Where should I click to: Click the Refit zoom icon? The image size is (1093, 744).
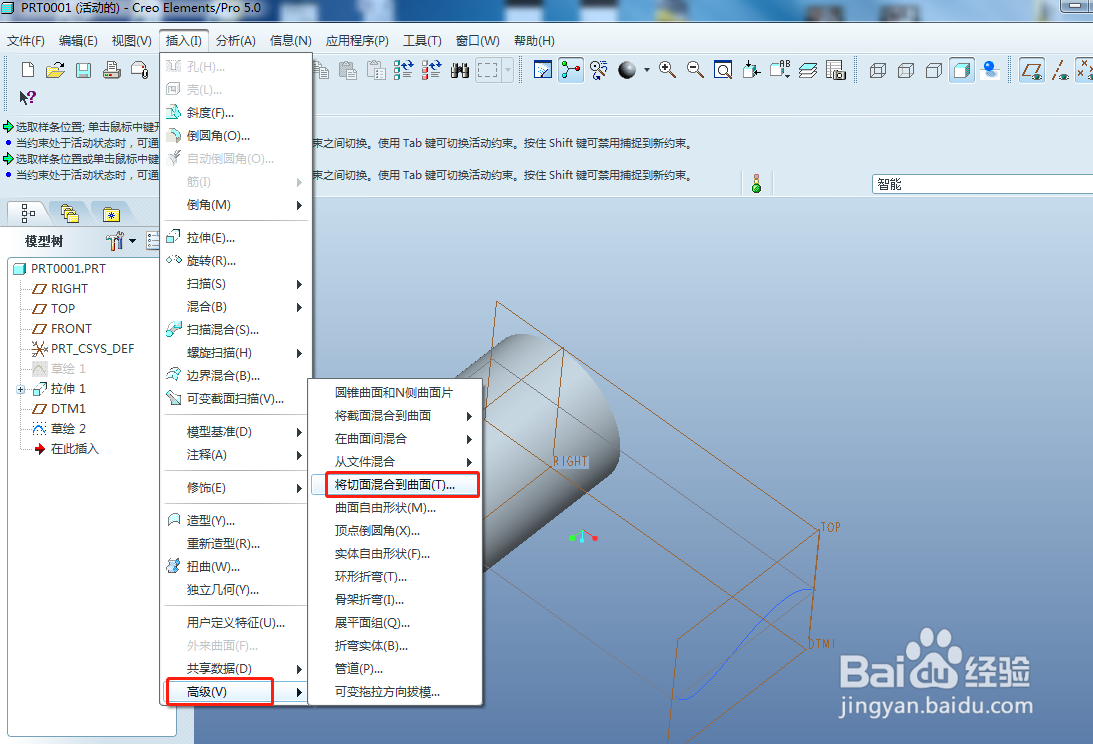723,70
